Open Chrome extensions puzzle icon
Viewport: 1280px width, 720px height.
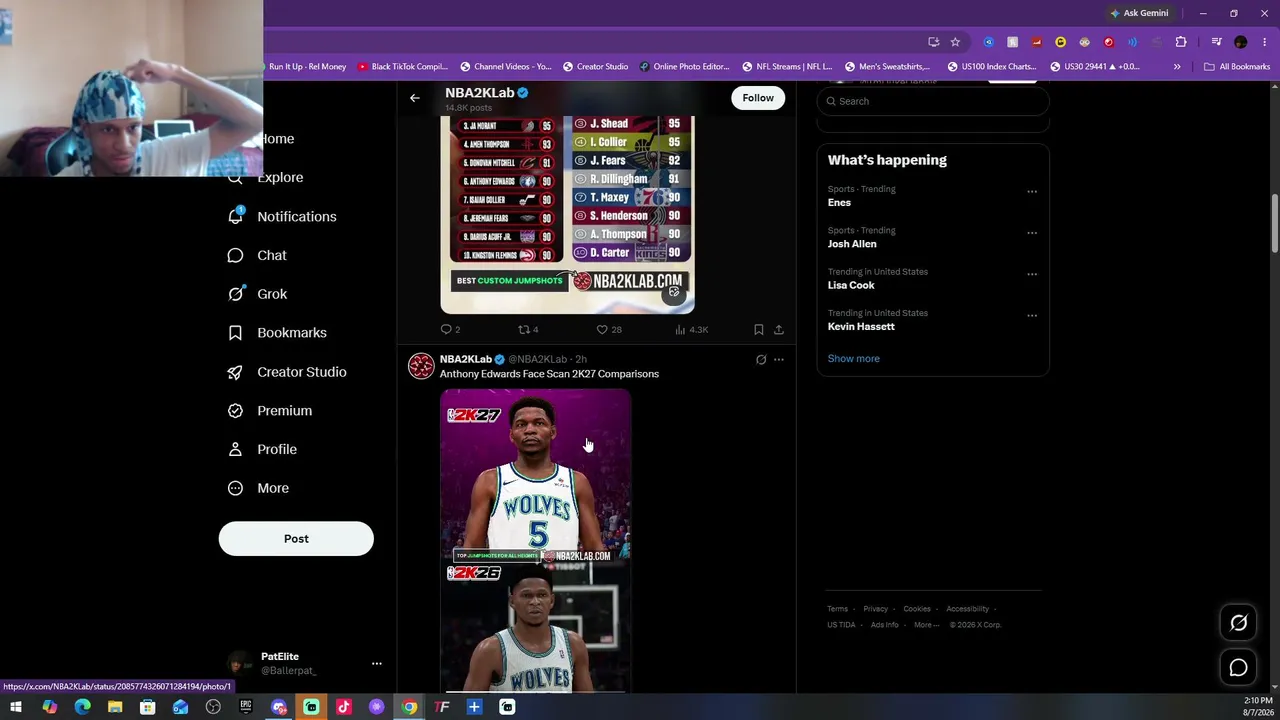[x=1181, y=42]
